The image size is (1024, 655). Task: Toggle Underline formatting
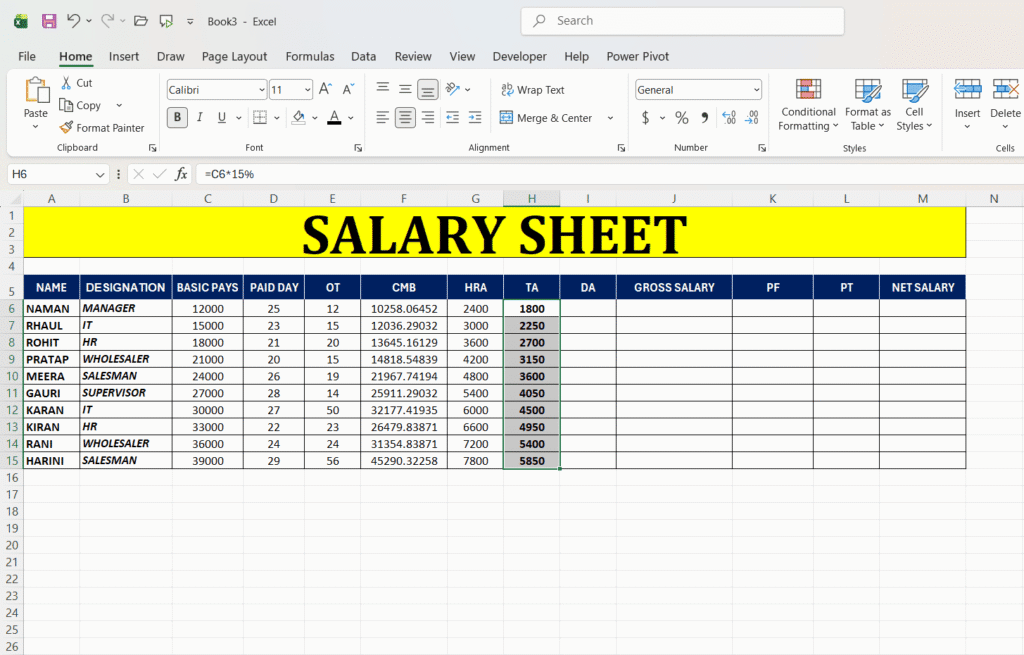(222, 118)
